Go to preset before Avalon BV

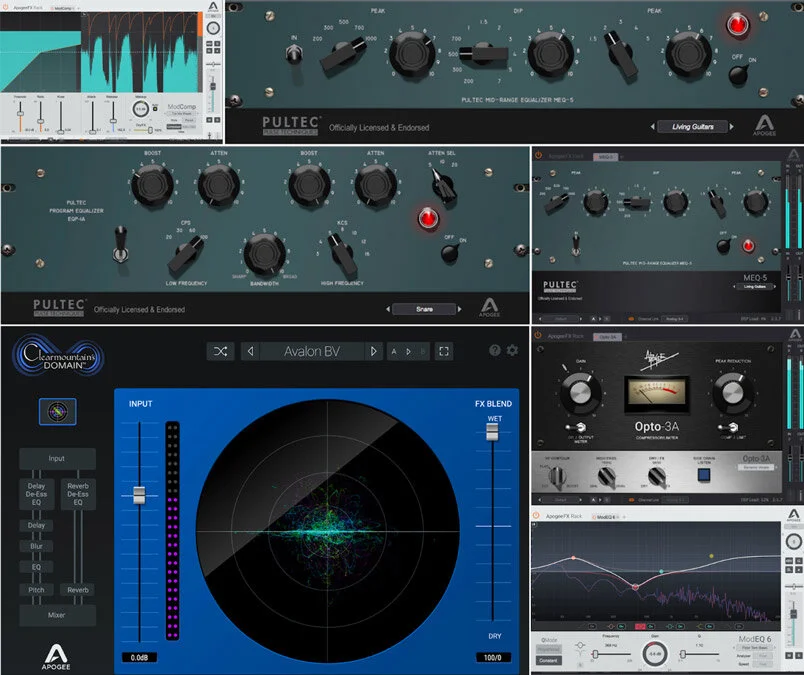coord(250,351)
